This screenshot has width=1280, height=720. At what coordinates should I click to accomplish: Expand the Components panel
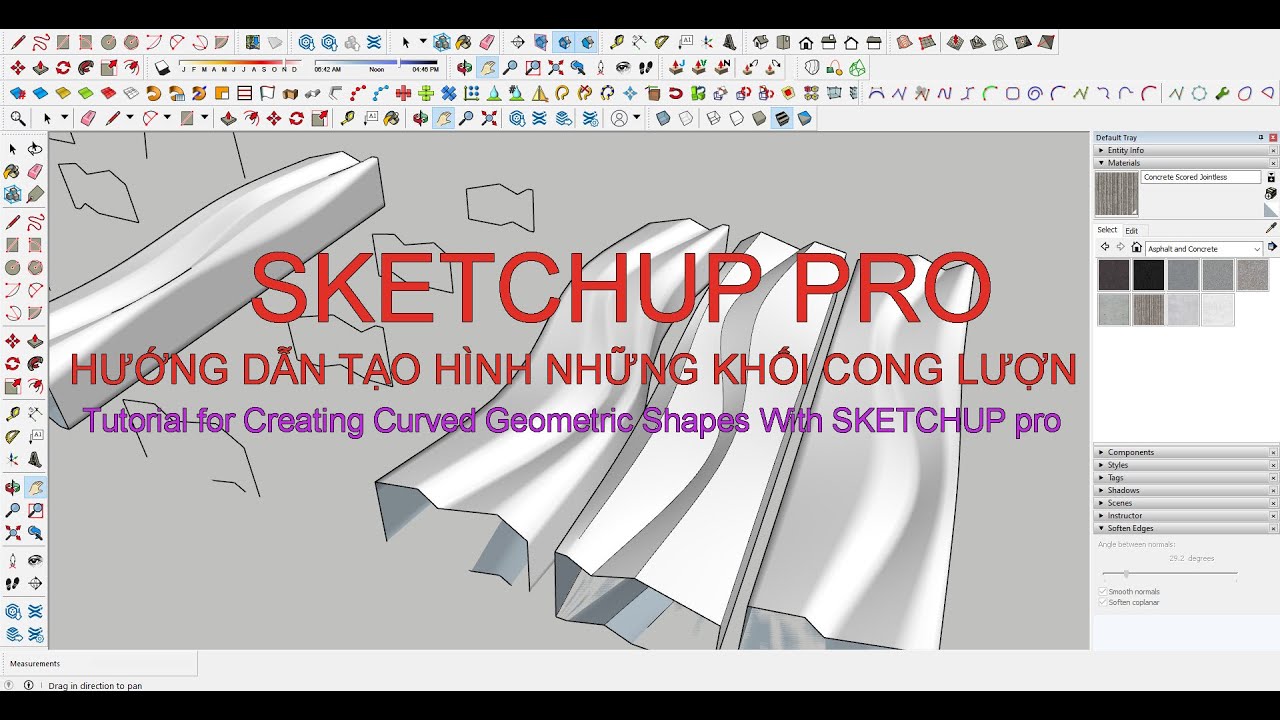coord(1183,452)
